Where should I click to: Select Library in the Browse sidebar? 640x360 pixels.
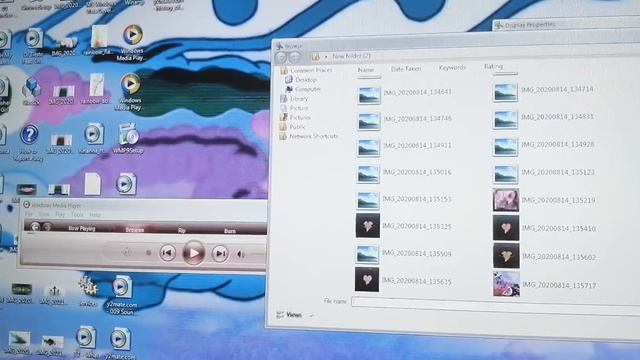coord(294,99)
